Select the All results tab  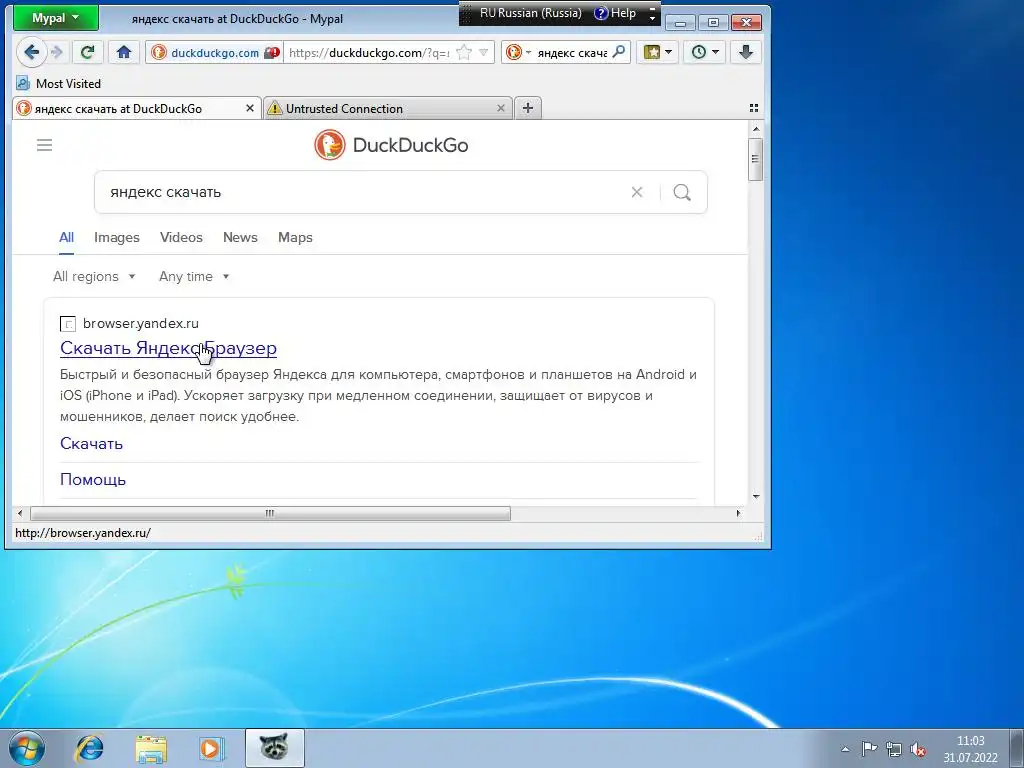tap(67, 238)
